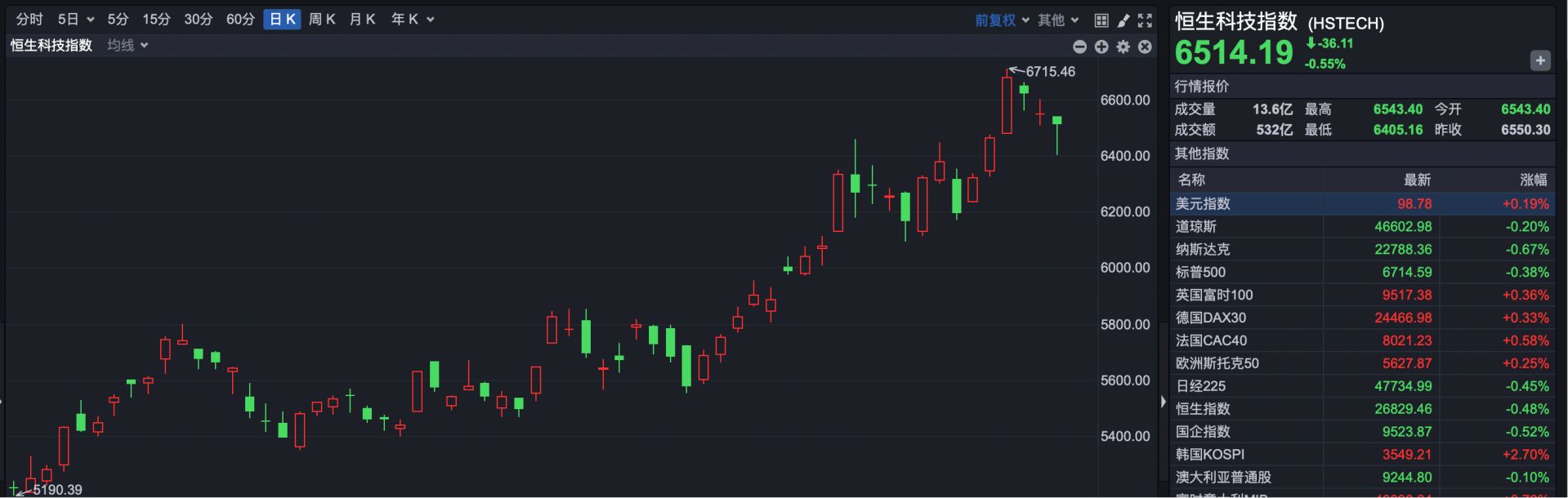Select the drawing brush tool
The width and height of the screenshot is (1568, 498).
coord(1124,20)
